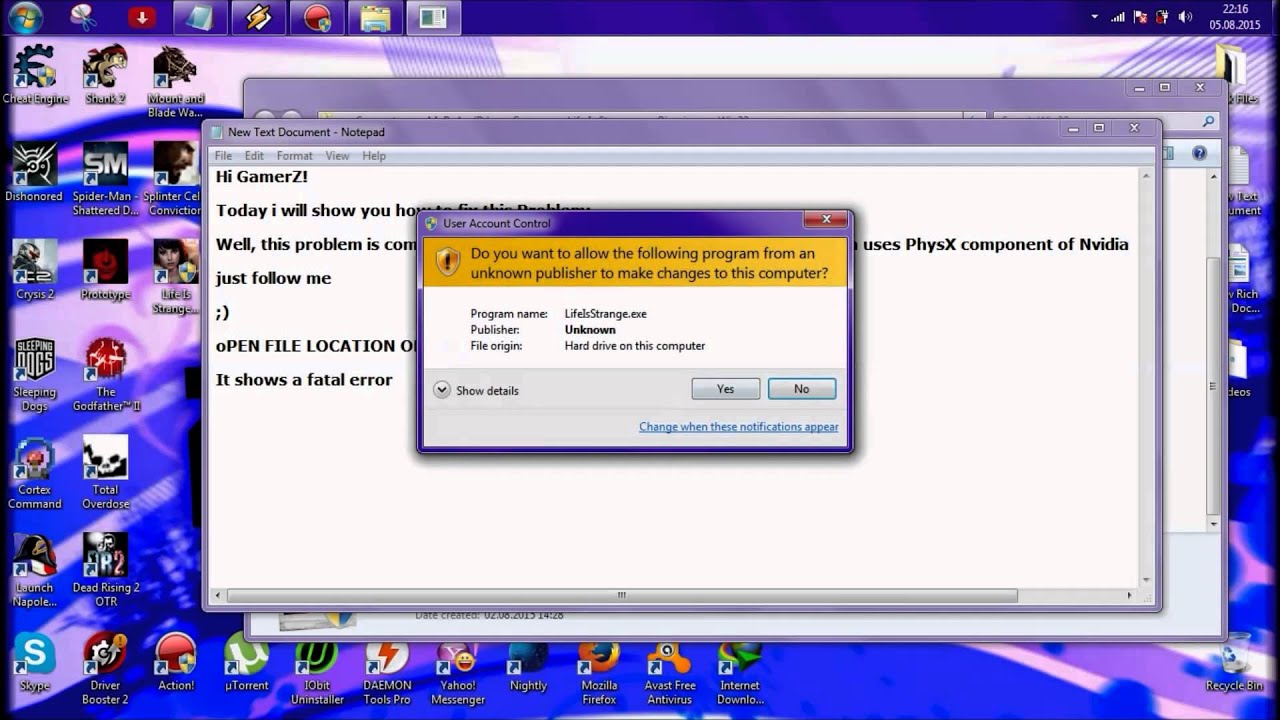Select Total Overdose desktop icon
The height and width of the screenshot is (720, 1280).
[x=105, y=472]
